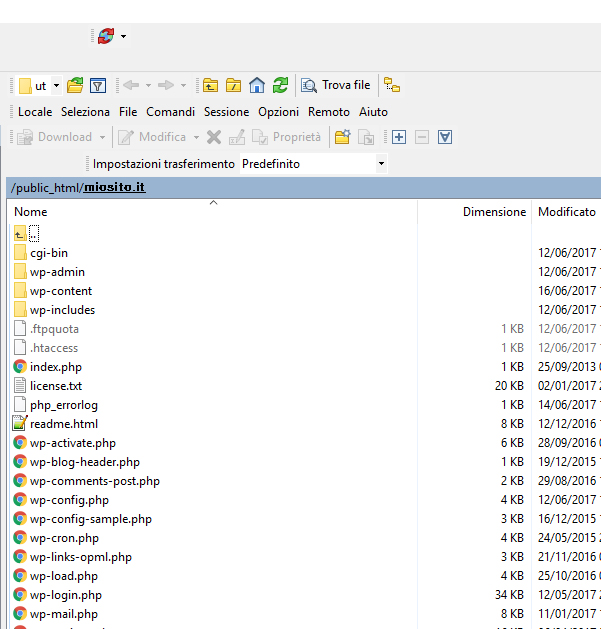Click the synchronize browsing red-blue arrows icon

[x=106, y=36]
